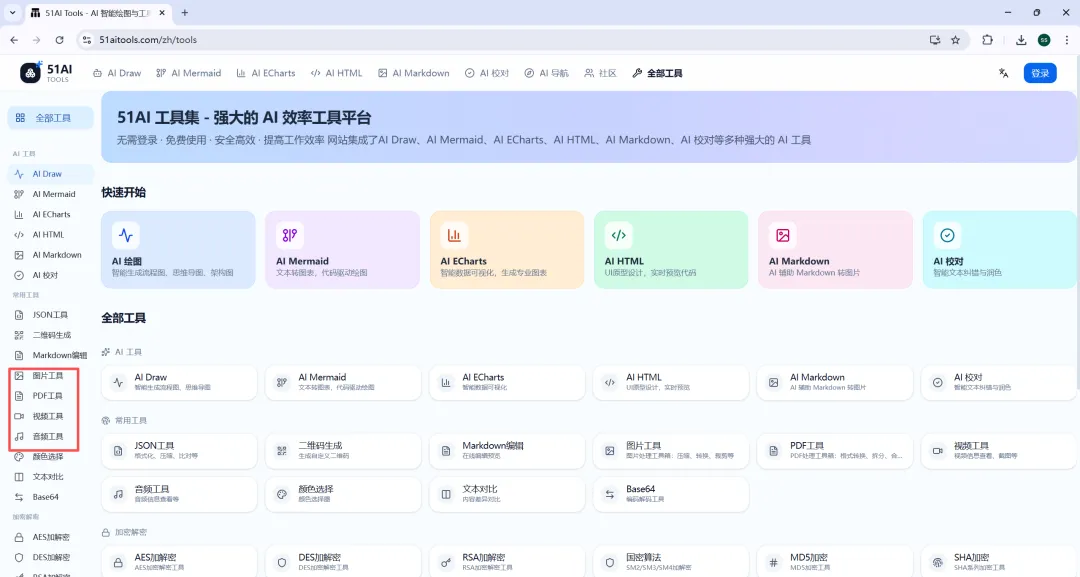This screenshot has width=1080, height=577.
Task: Open AI 校对 in the sidebar
Action: [50, 275]
